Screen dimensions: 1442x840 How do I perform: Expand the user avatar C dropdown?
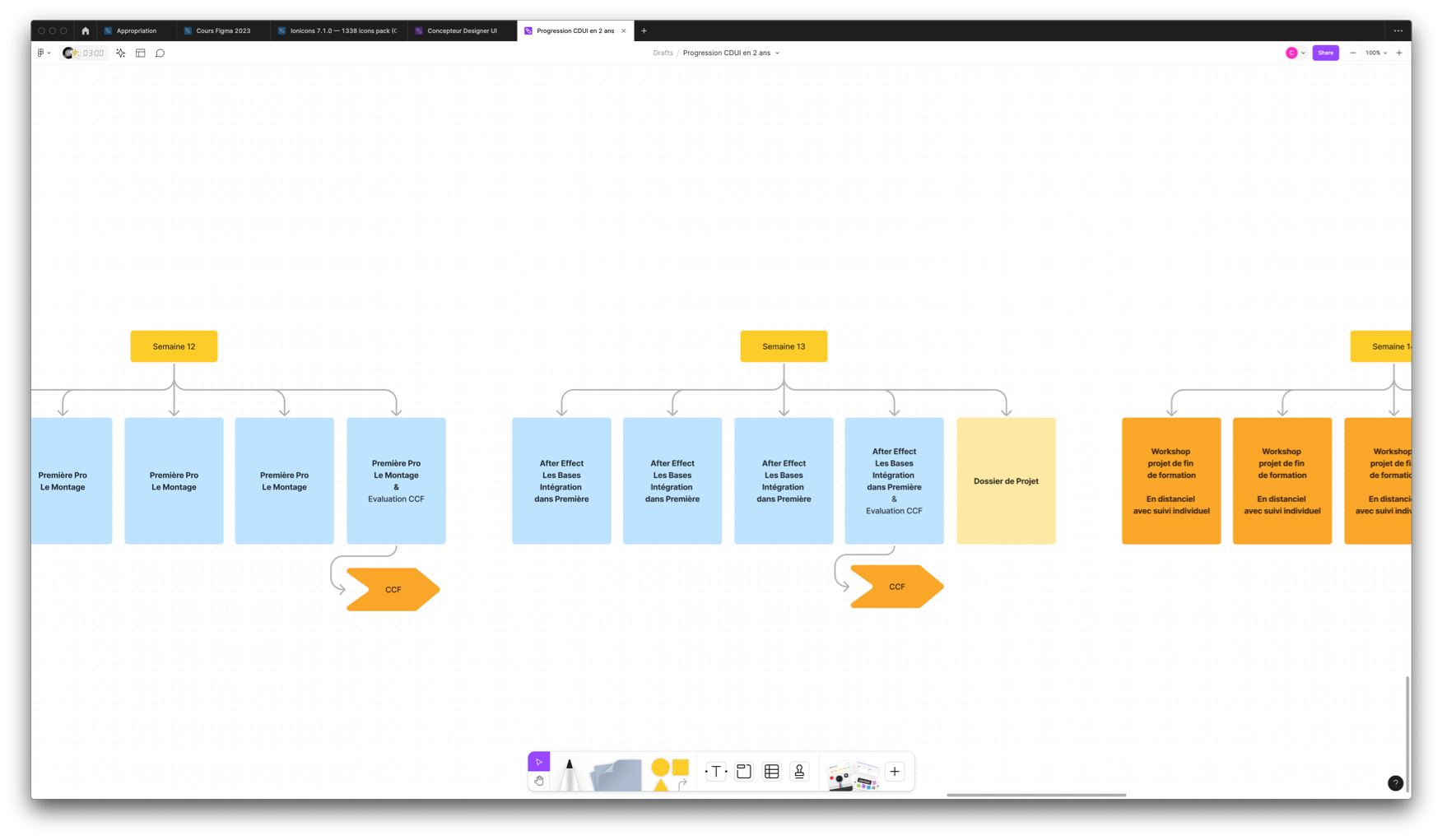[1303, 53]
